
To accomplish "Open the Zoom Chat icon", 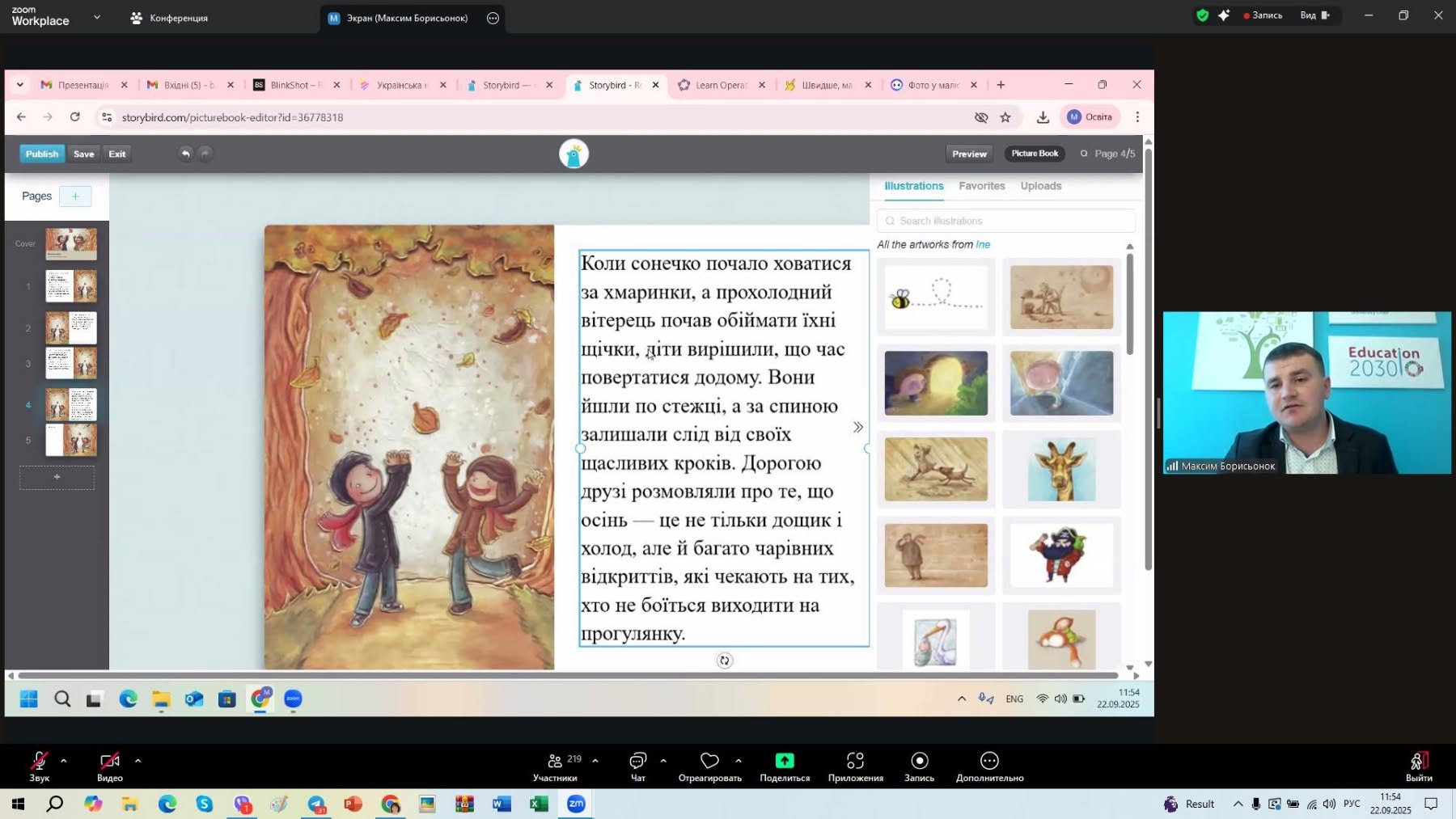I will pyautogui.click(x=637, y=761).
